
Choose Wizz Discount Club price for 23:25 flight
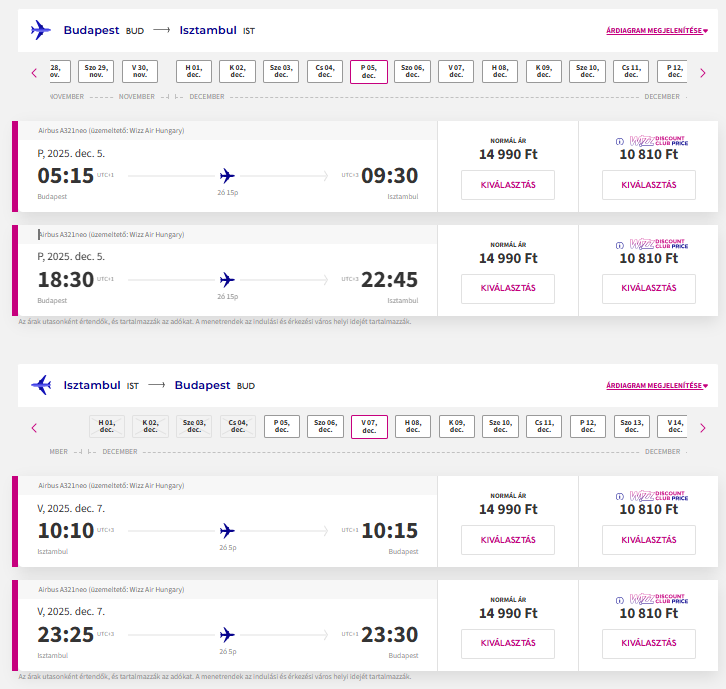[x=648, y=643]
